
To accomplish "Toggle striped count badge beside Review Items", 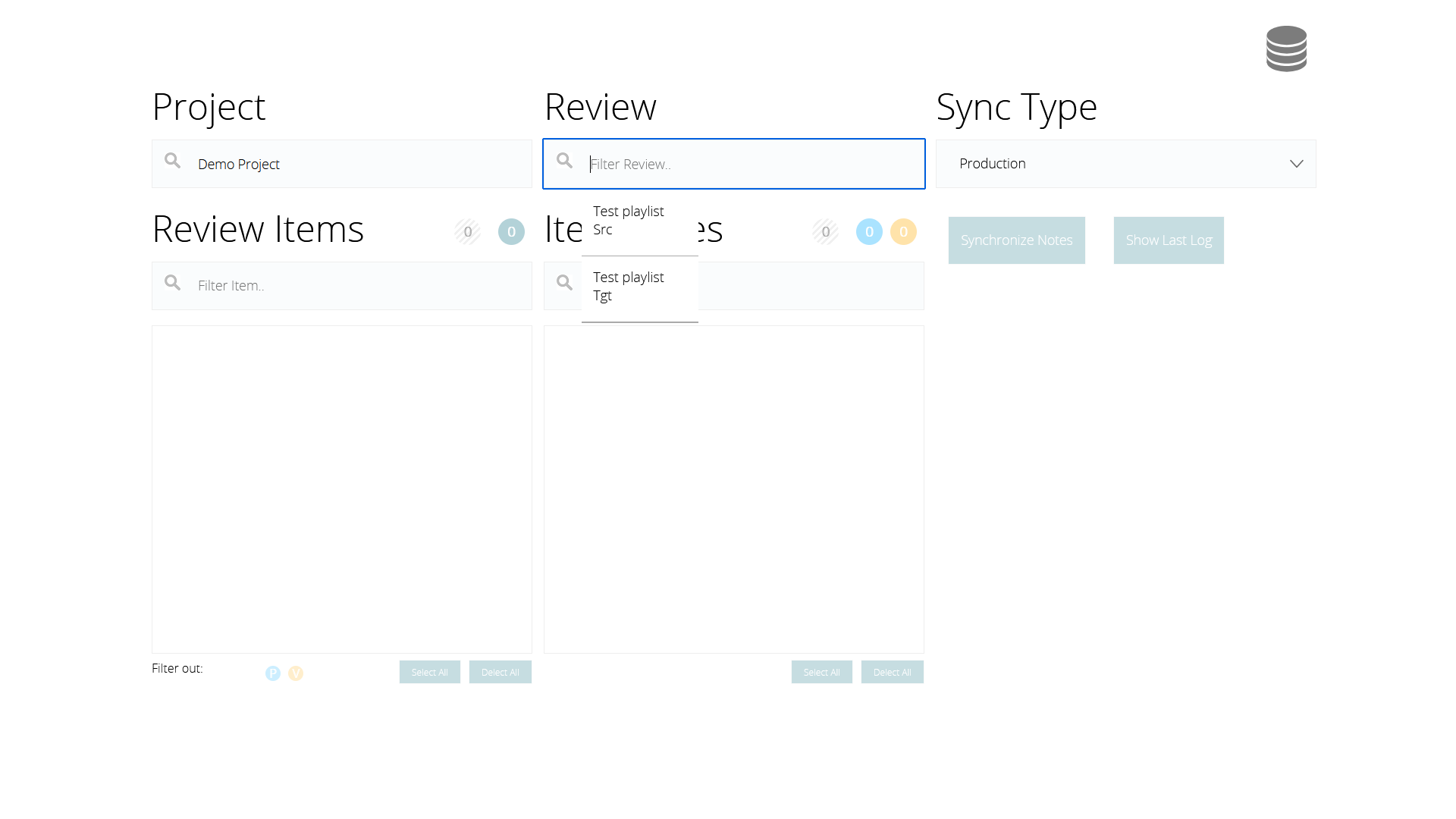I will click(467, 232).
